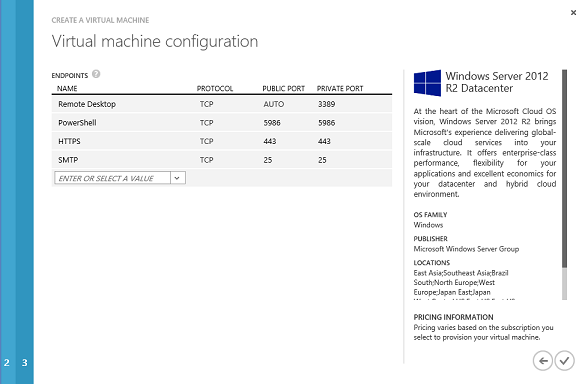585x384 pixels.
Task: Click HTTPS public port 443
Action: tap(270, 141)
